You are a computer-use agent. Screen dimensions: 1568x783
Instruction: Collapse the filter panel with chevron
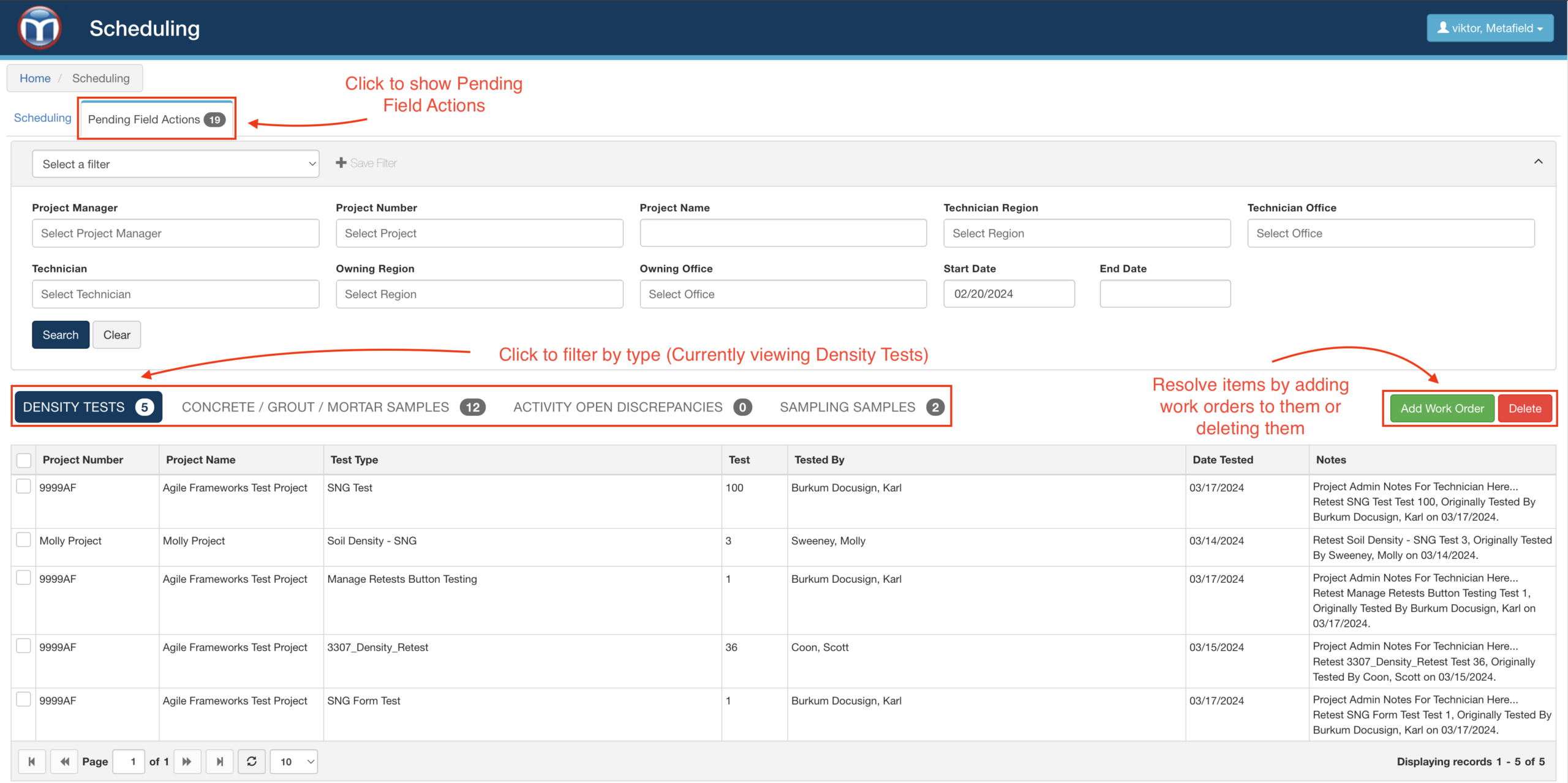tap(1538, 162)
